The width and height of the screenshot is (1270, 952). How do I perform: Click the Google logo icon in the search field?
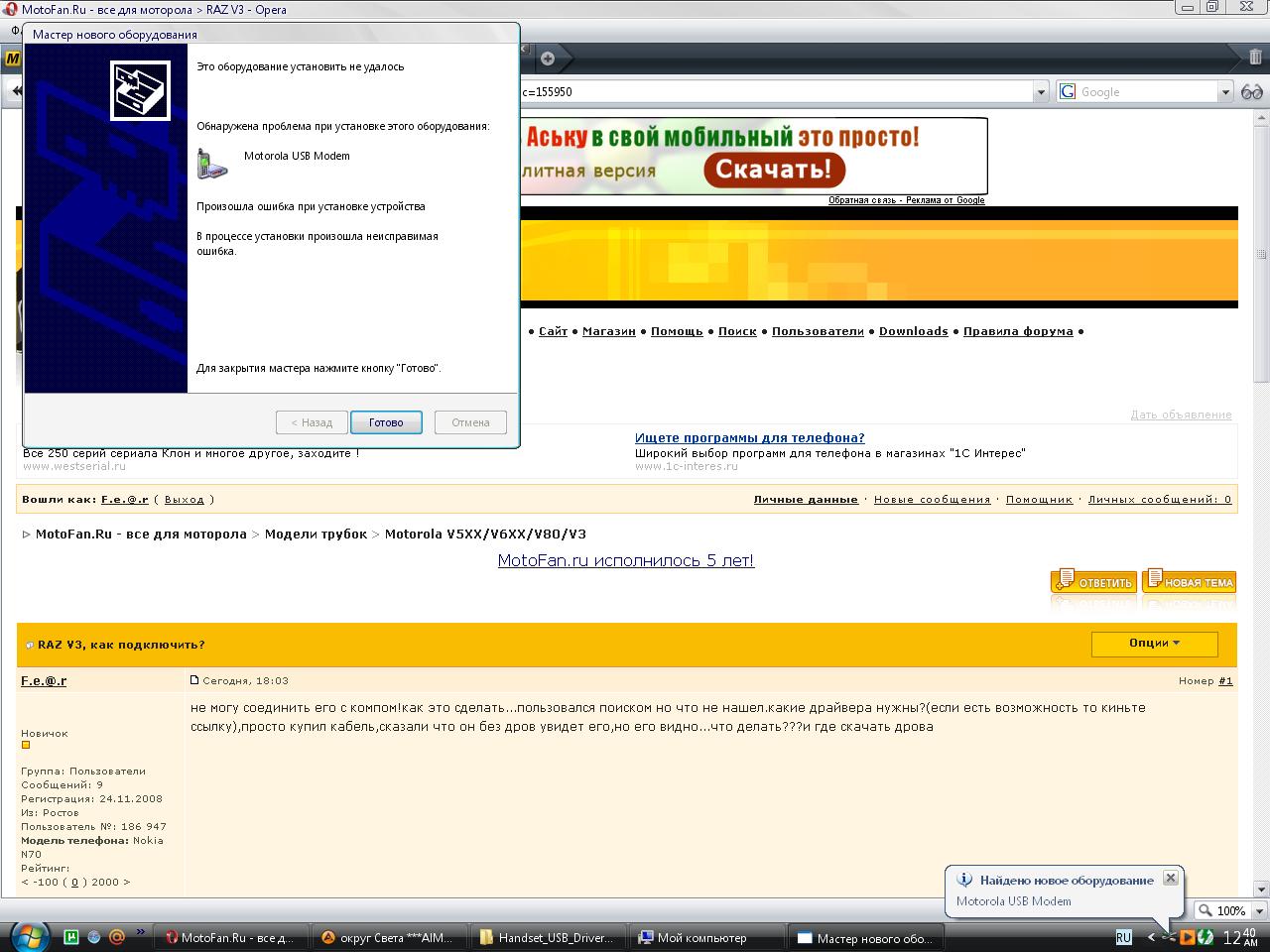(1068, 91)
